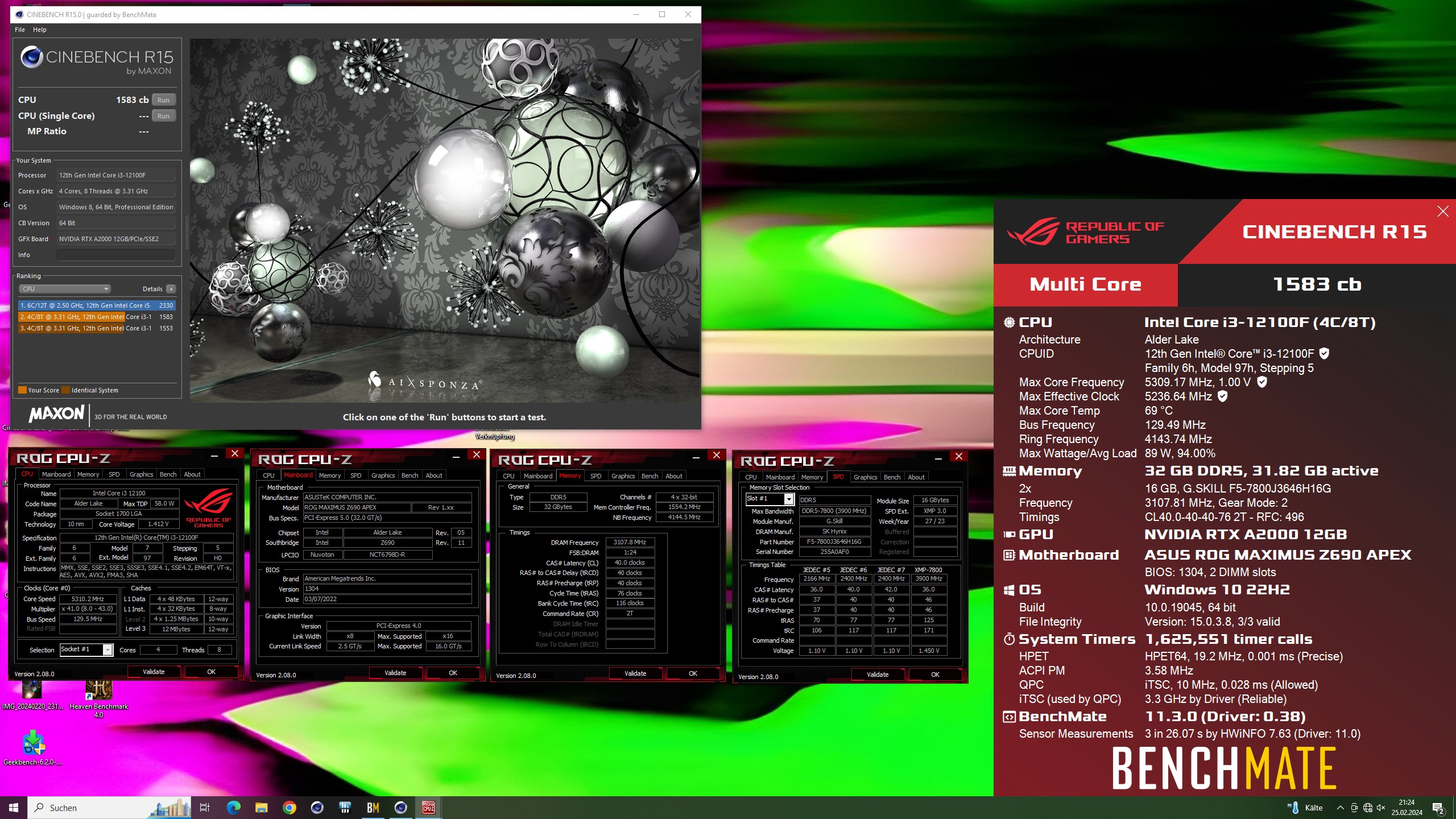Open Memory tab in CPU-Z window showing Processor info

tap(88, 474)
